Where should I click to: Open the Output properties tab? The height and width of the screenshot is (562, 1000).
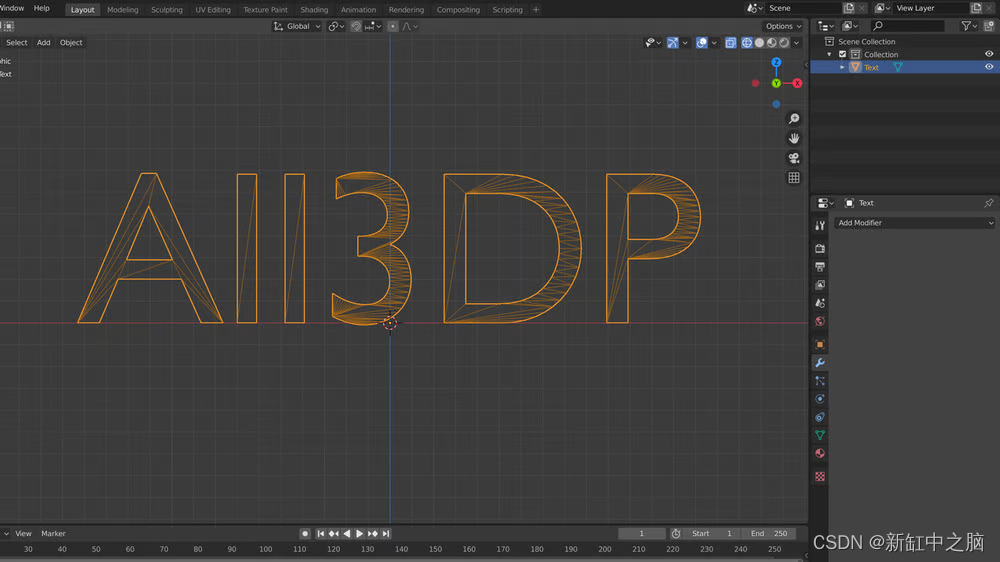[820, 267]
